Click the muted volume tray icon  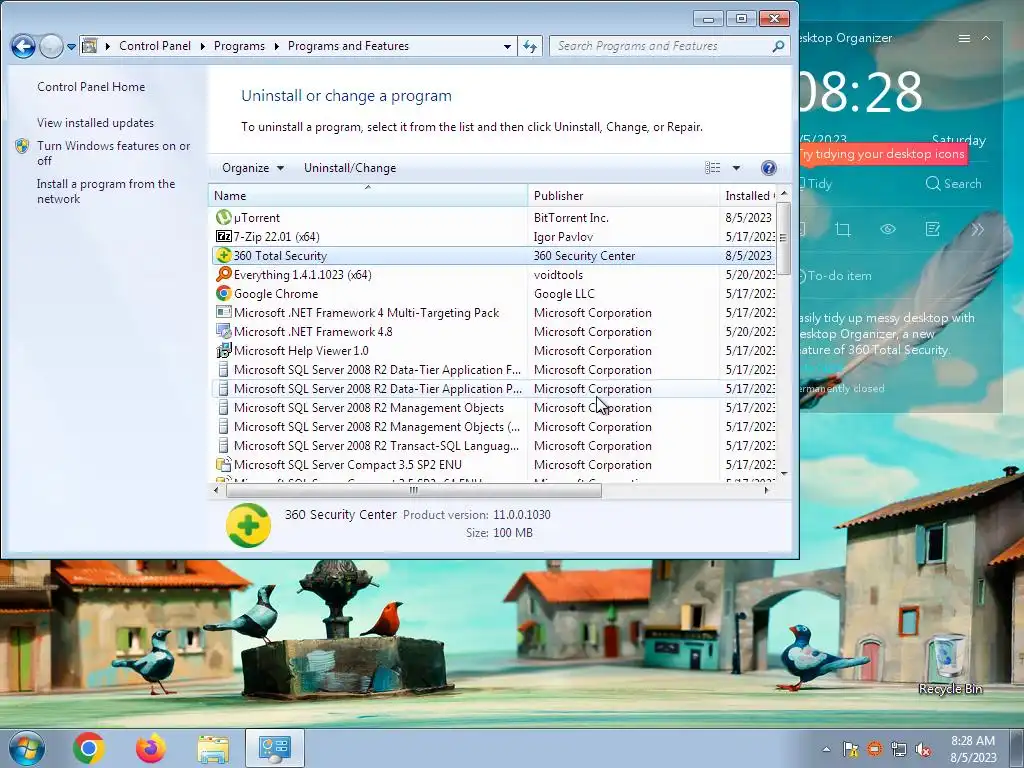[x=923, y=749]
